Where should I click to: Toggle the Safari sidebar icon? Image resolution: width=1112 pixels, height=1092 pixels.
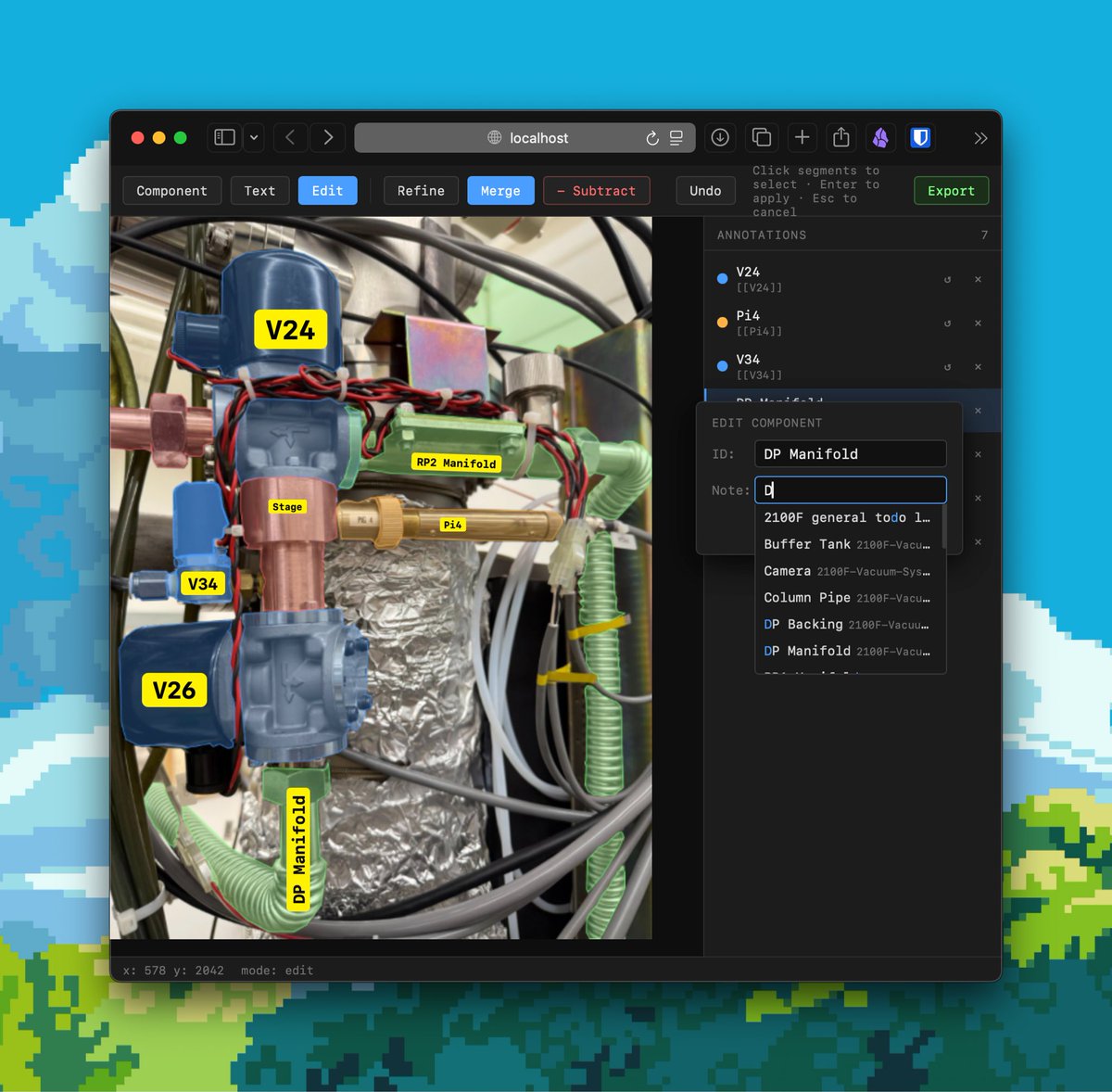coord(225,137)
